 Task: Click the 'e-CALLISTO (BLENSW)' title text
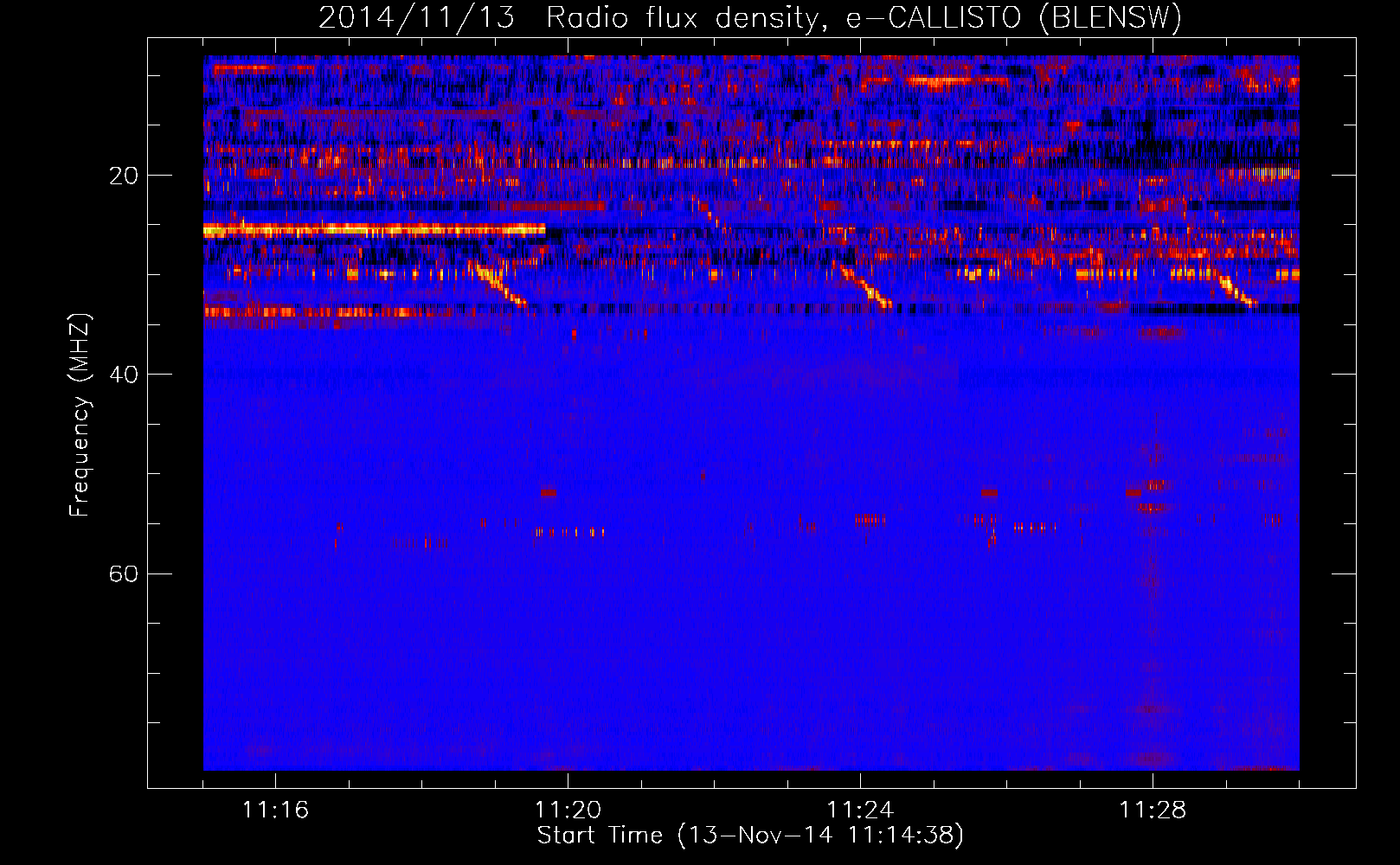pos(1013,18)
